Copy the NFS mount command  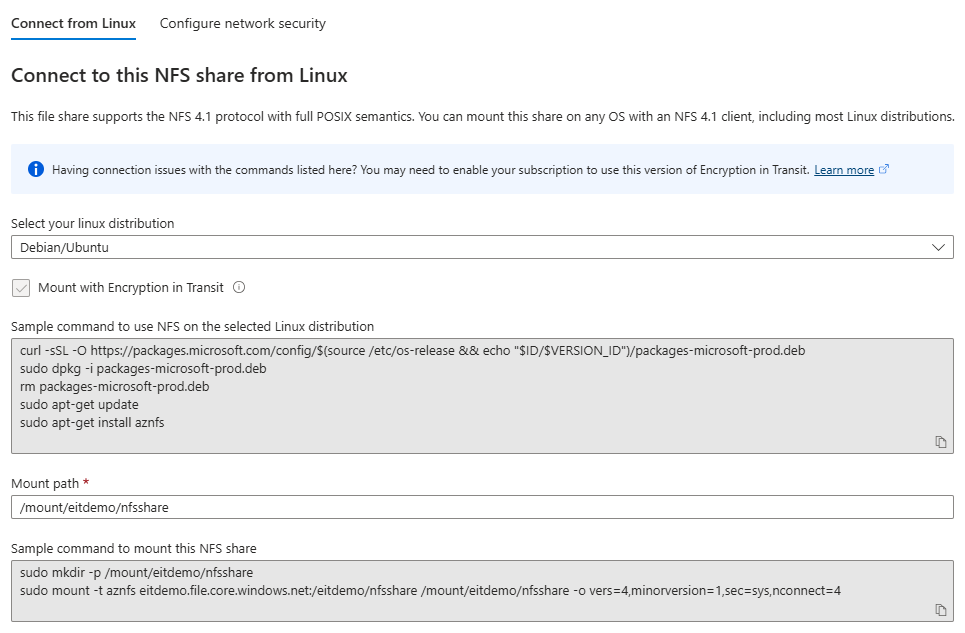pyautogui.click(x=940, y=609)
